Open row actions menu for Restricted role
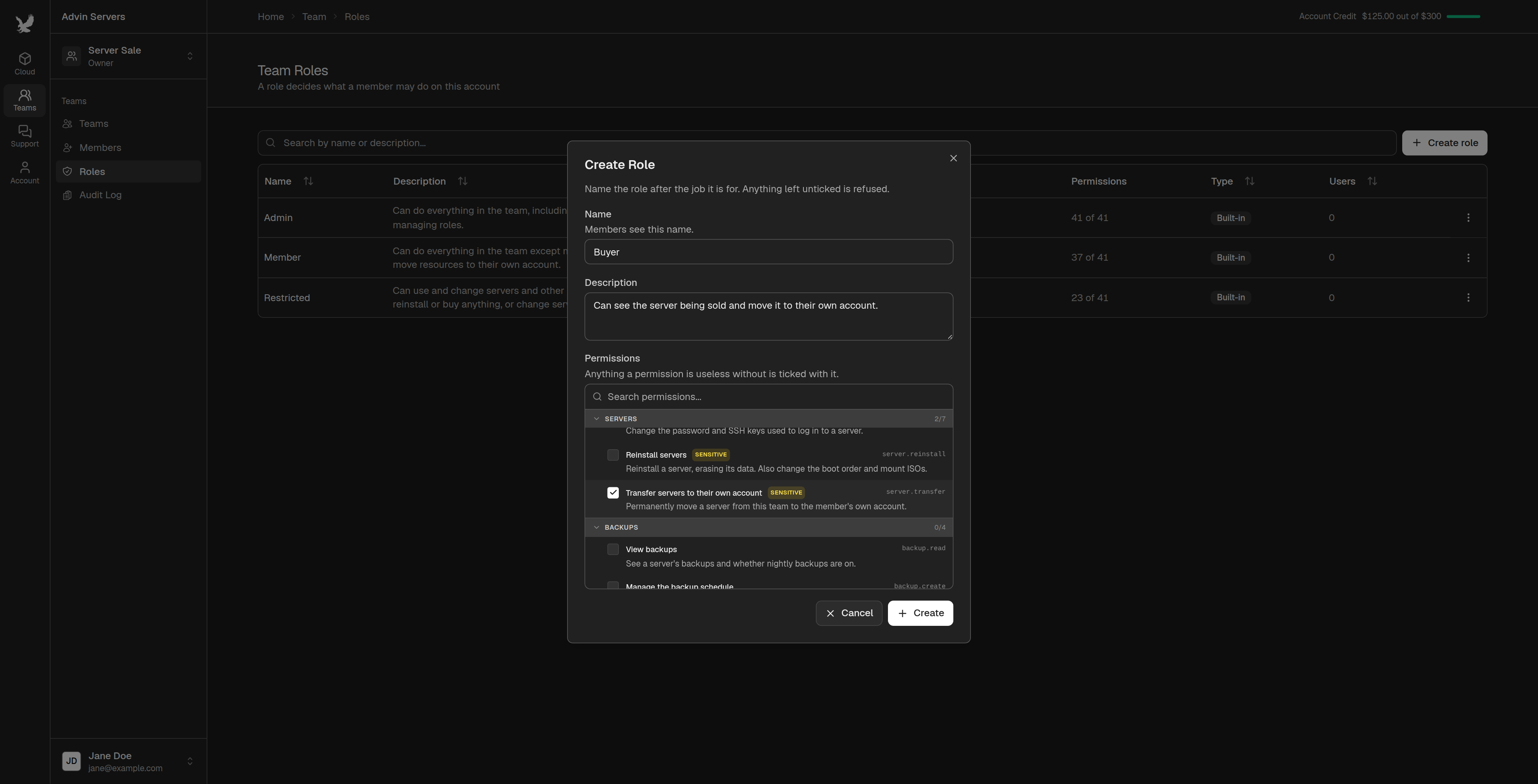 point(1468,298)
